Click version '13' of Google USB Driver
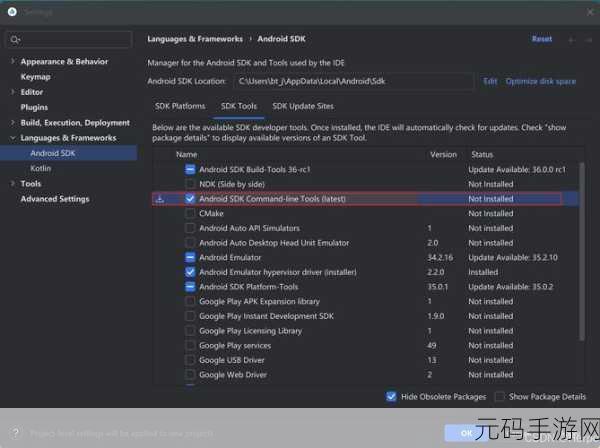Image resolution: width=600 pixels, height=448 pixels. coord(432,360)
